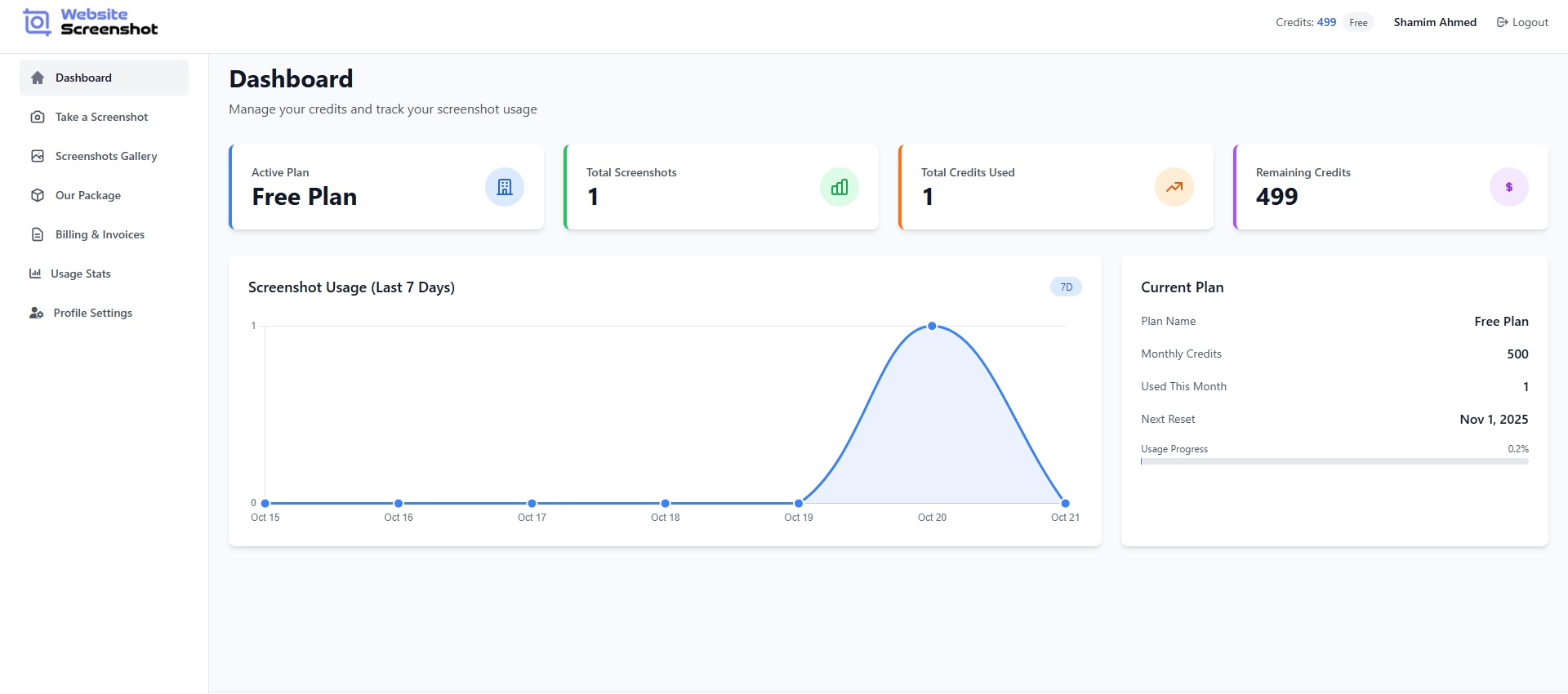This screenshot has height=694, width=1568.
Task: Click the invoice document icon in sidebar
Action: 38,234
